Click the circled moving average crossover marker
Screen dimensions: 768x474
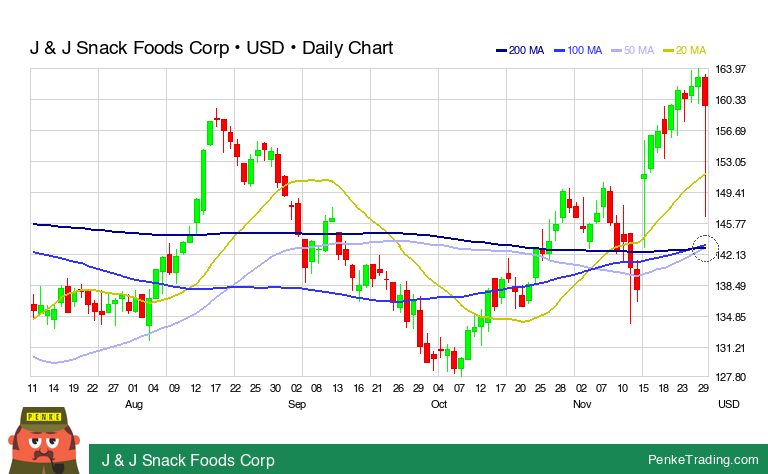pos(705,248)
